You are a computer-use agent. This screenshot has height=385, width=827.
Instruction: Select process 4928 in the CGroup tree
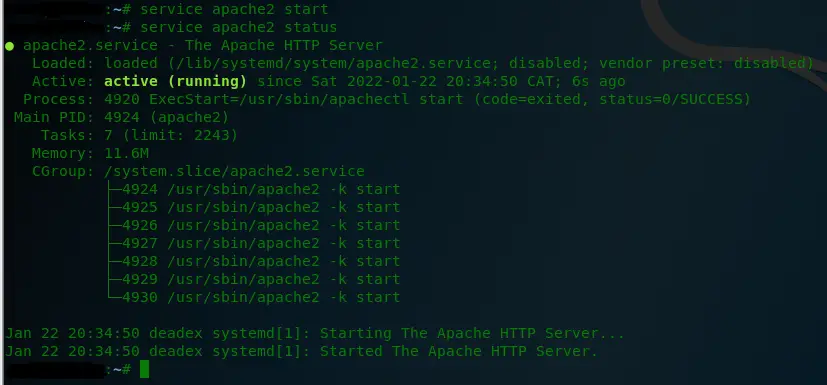click(x=261, y=261)
